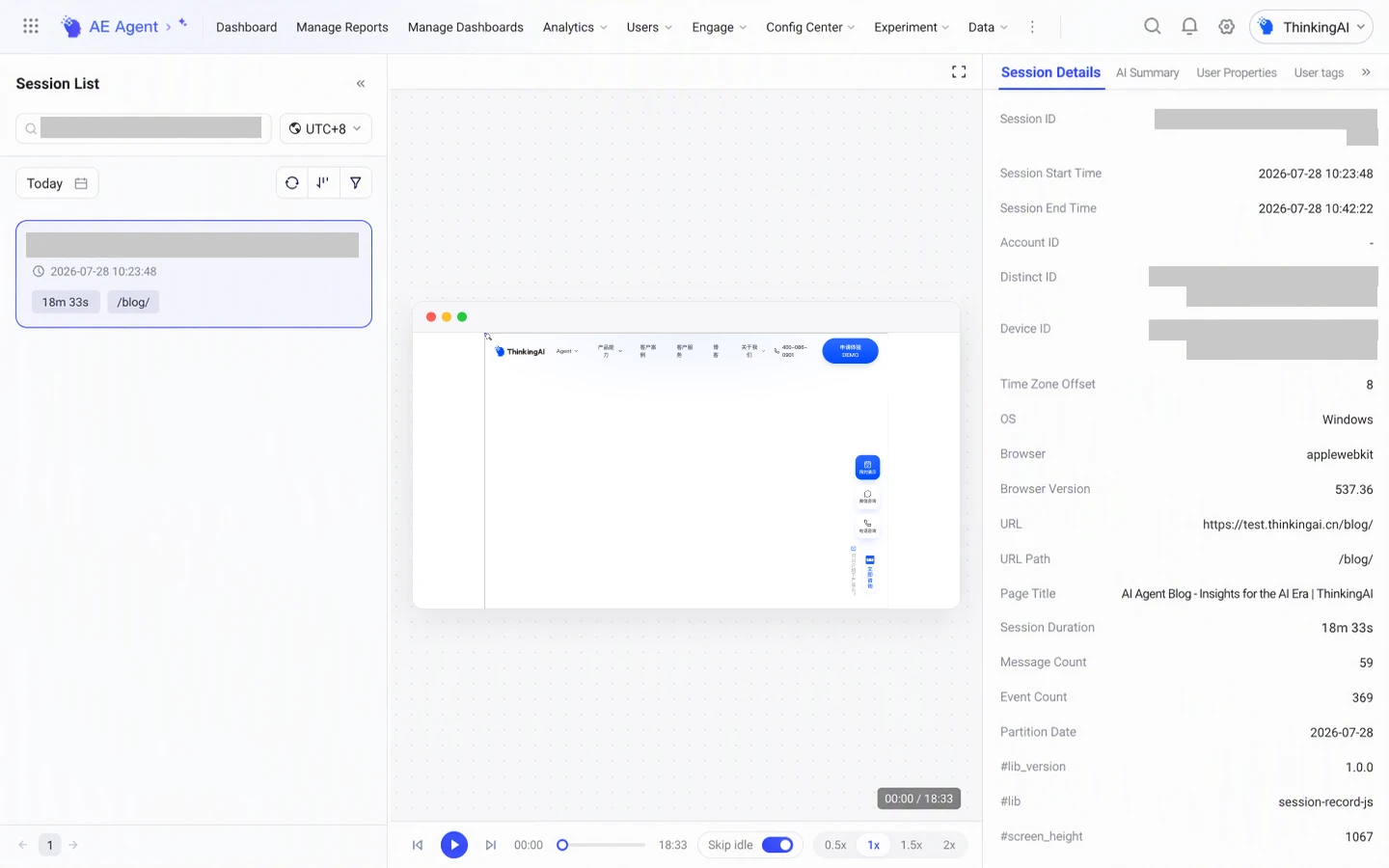The height and width of the screenshot is (868, 1389).
Task: Set playback speed to 0.5x
Action: [835, 845]
